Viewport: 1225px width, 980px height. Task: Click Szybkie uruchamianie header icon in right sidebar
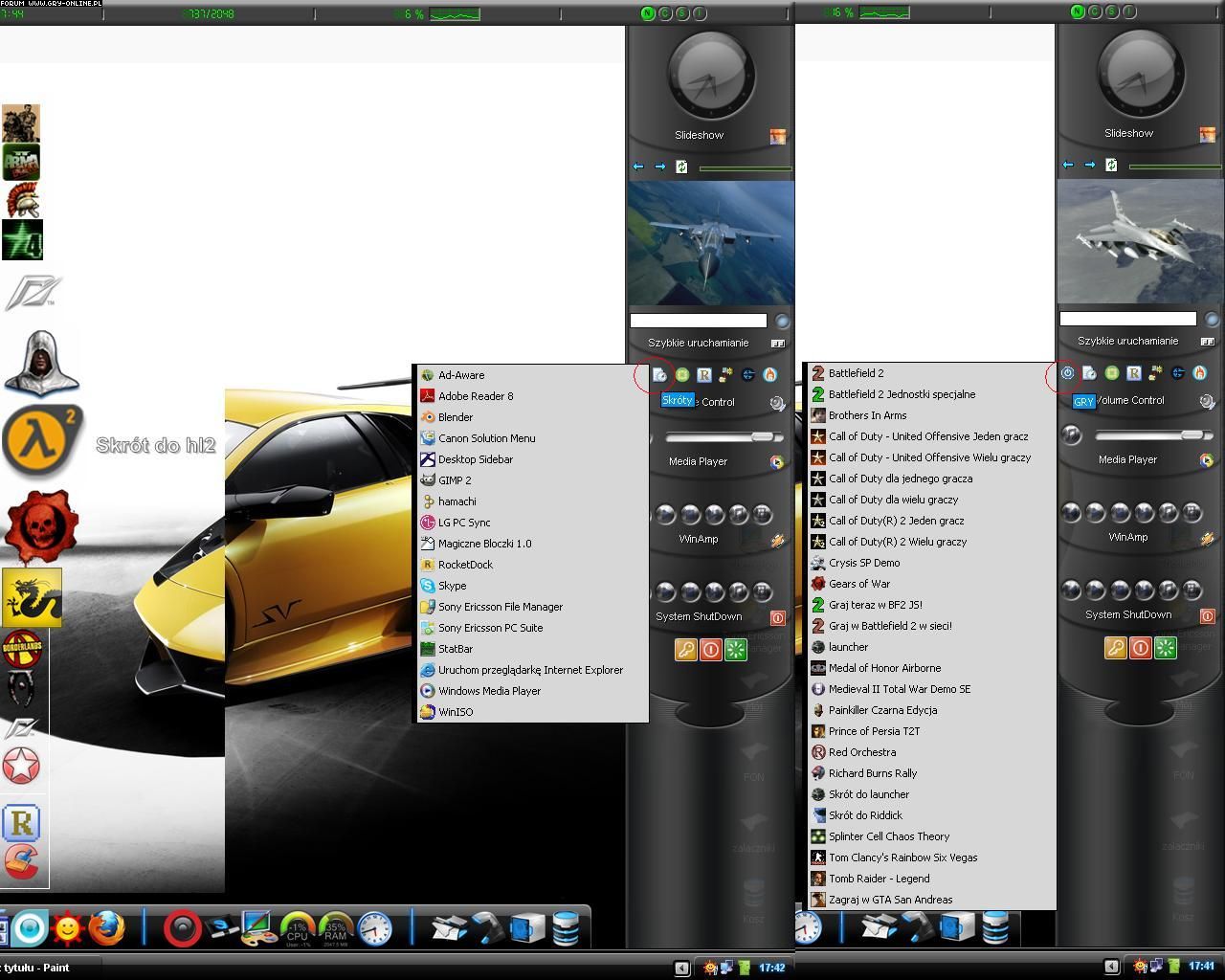pyautogui.click(x=1208, y=342)
